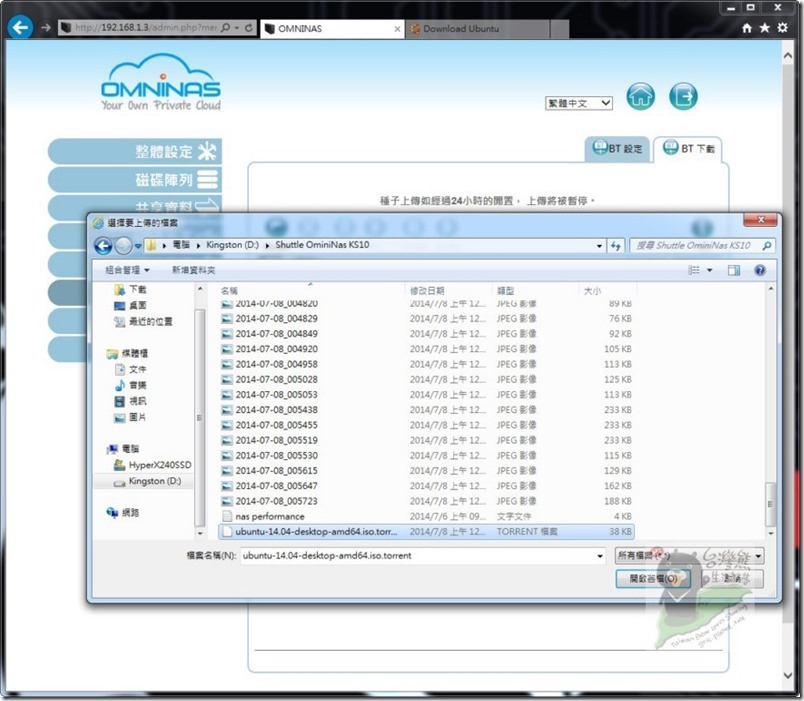Screen dimensions: 804x701
Task: Click the OMNINAS cloud logo
Action: tap(161, 82)
